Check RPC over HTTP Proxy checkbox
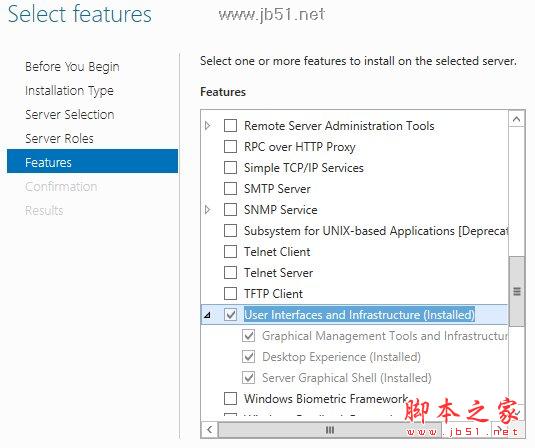This screenshot has height=448, width=535. coord(230,147)
